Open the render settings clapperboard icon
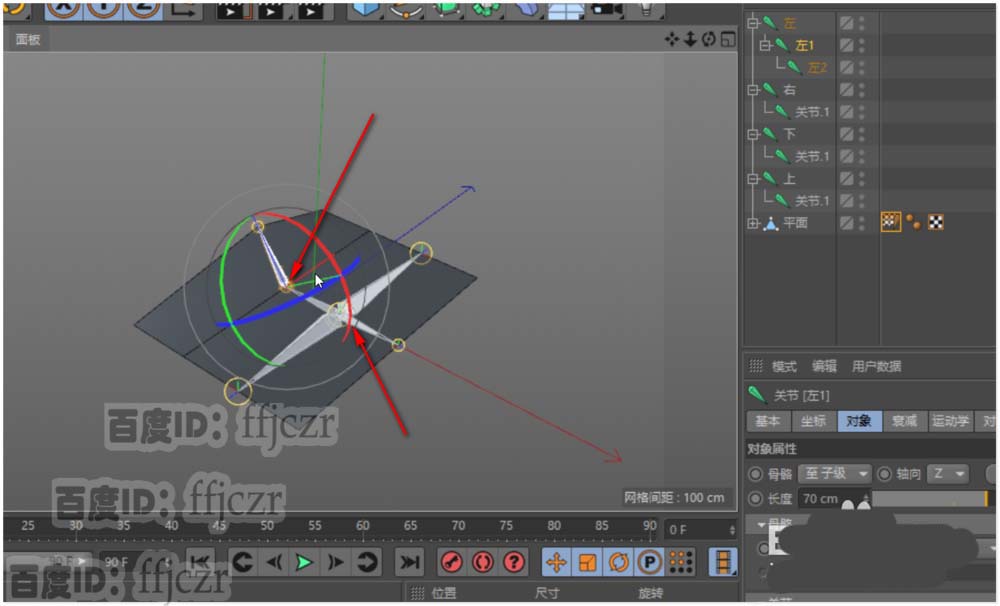 click(x=311, y=10)
